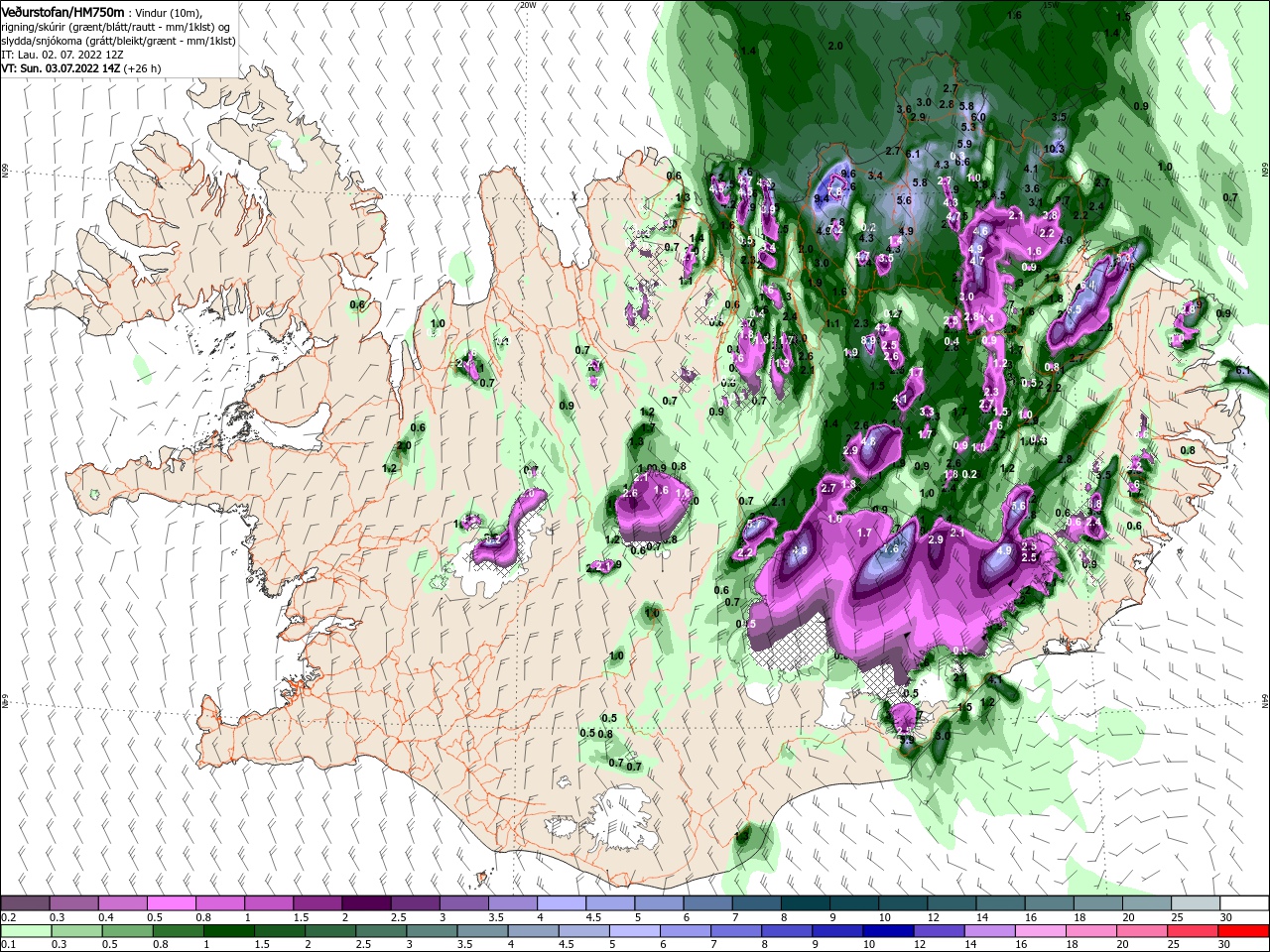
Task: Pick the bright pink swatch between 0.5 and 0.8
Action: (171, 902)
